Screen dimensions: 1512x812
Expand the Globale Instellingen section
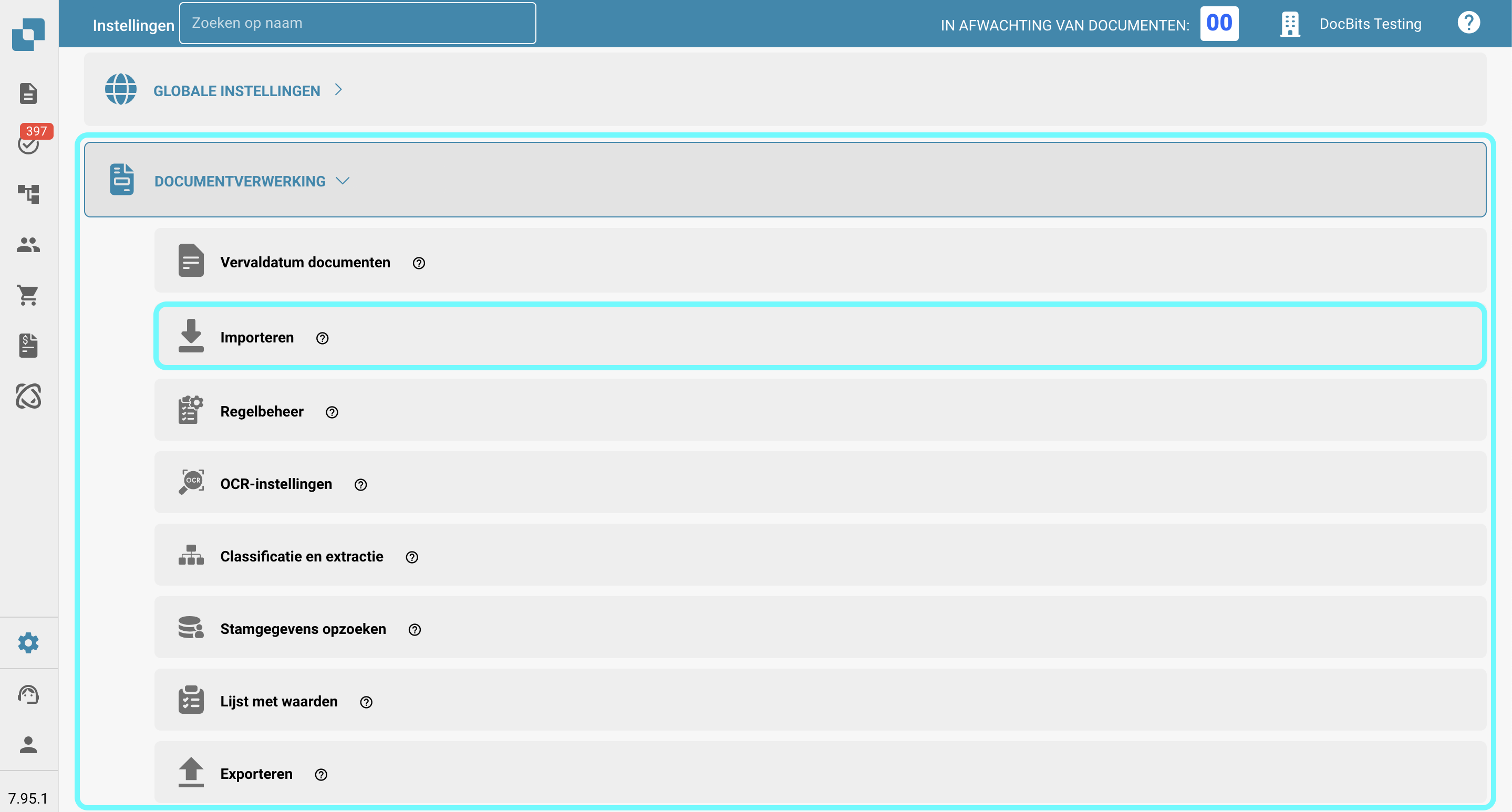click(236, 91)
